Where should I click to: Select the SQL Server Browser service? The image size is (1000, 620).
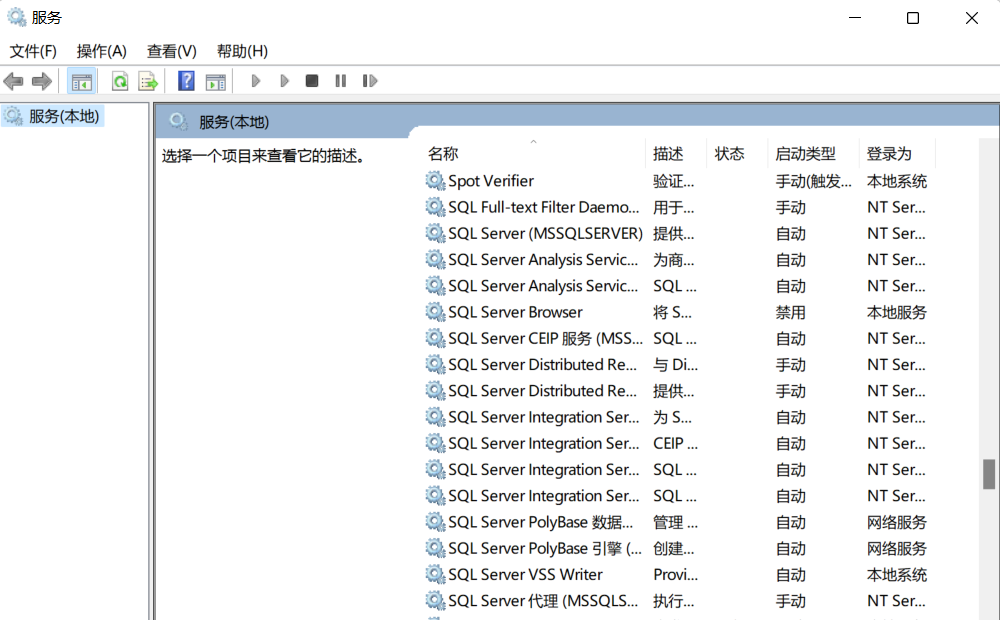coord(515,312)
